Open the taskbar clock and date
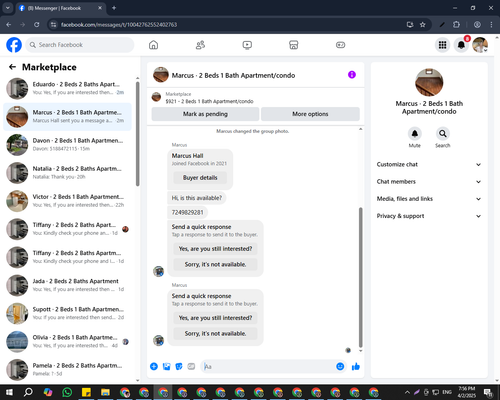 (x=467, y=392)
